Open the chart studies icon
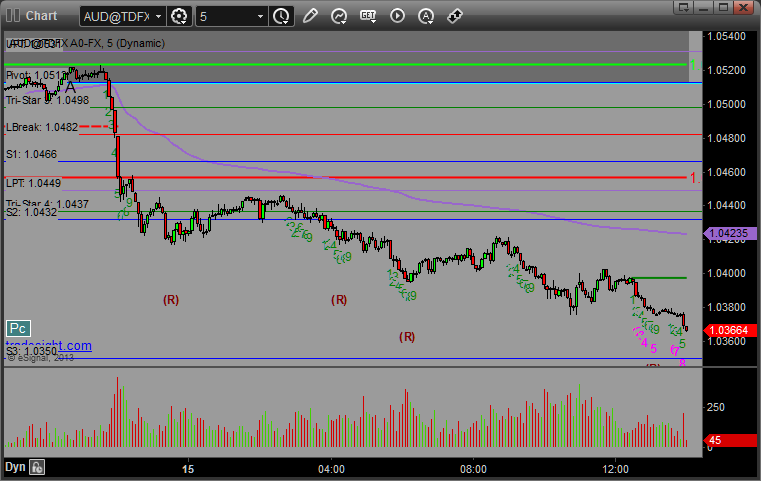Screen dimensions: 761x481 pos(339,16)
